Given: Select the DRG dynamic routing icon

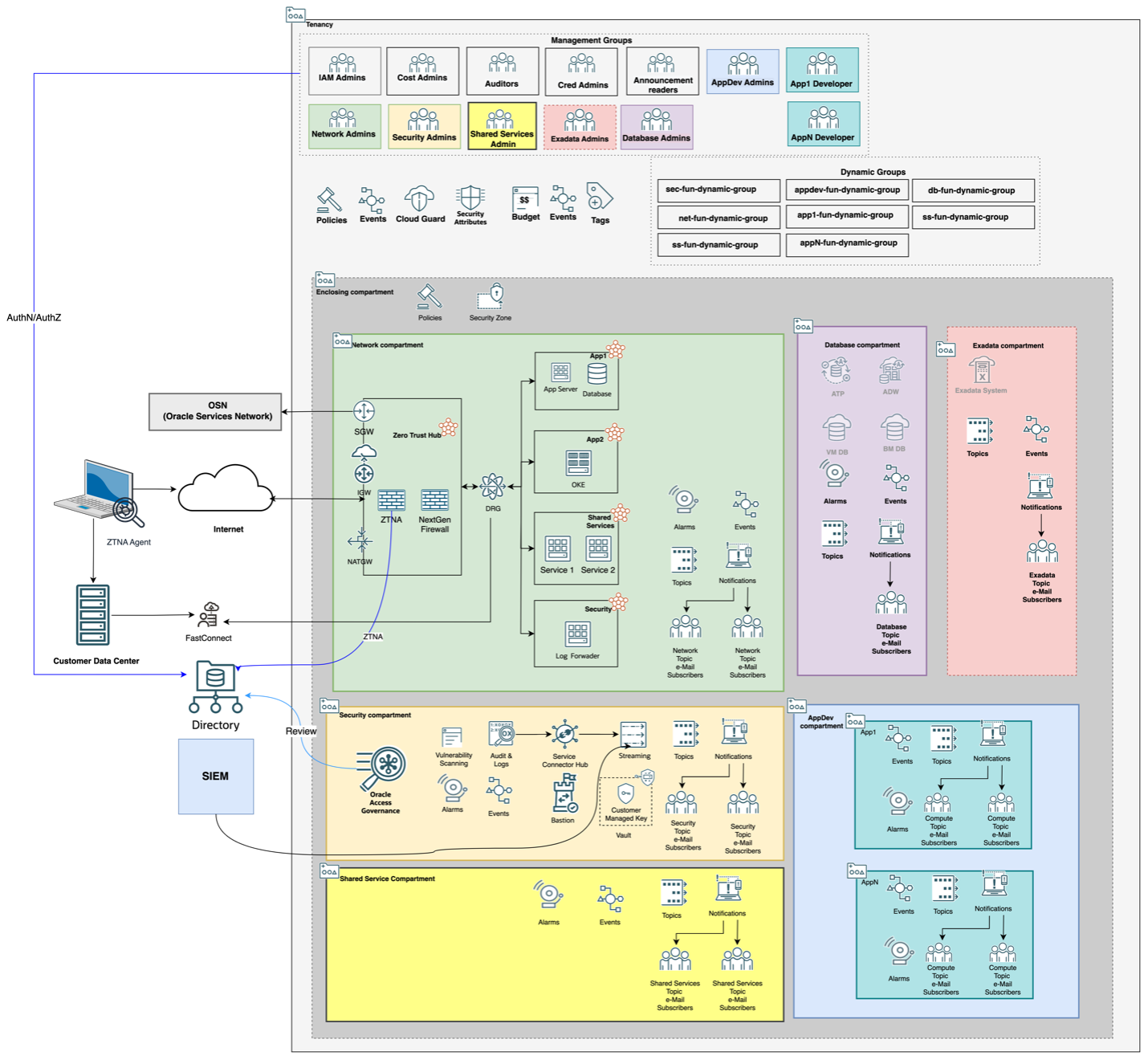Looking at the screenshot, I should [492, 487].
